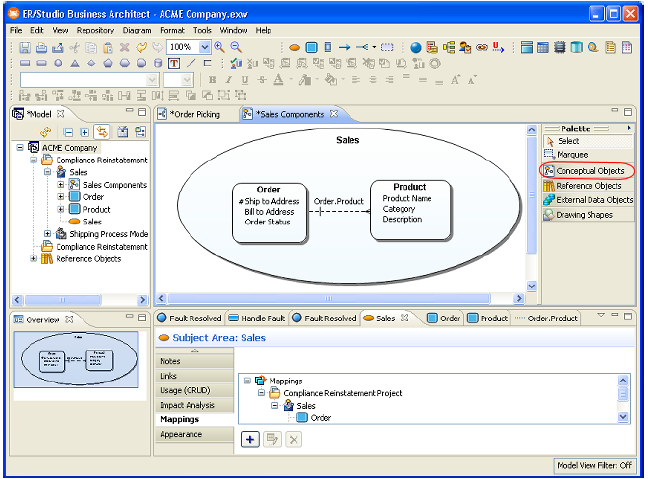Click the dark chip icon in top-right toolbar
Viewport: 648px width, 479px height.
pyautogui.click(x=560, y=48)
